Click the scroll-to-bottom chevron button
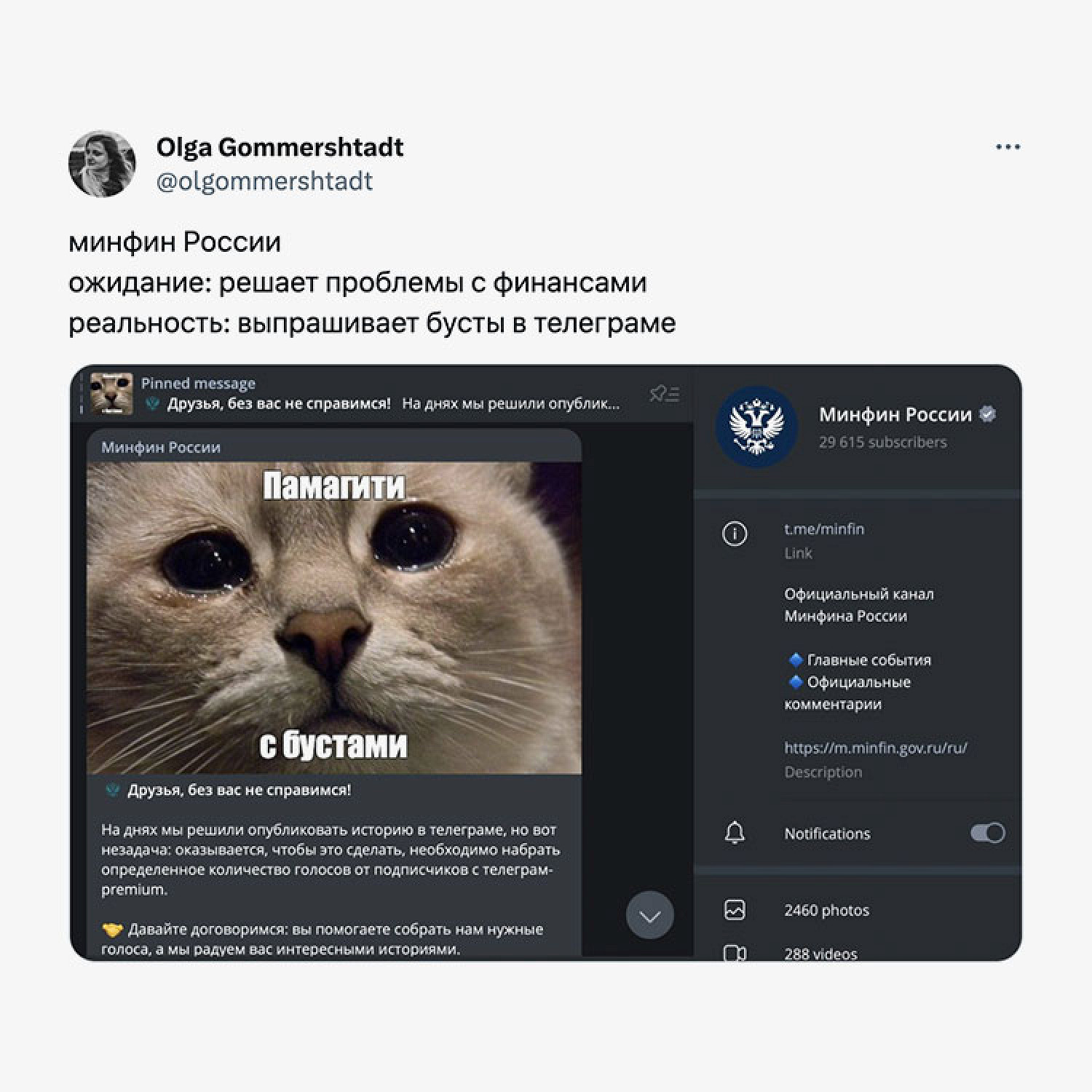1092x1092 pixels. (649, 915)
